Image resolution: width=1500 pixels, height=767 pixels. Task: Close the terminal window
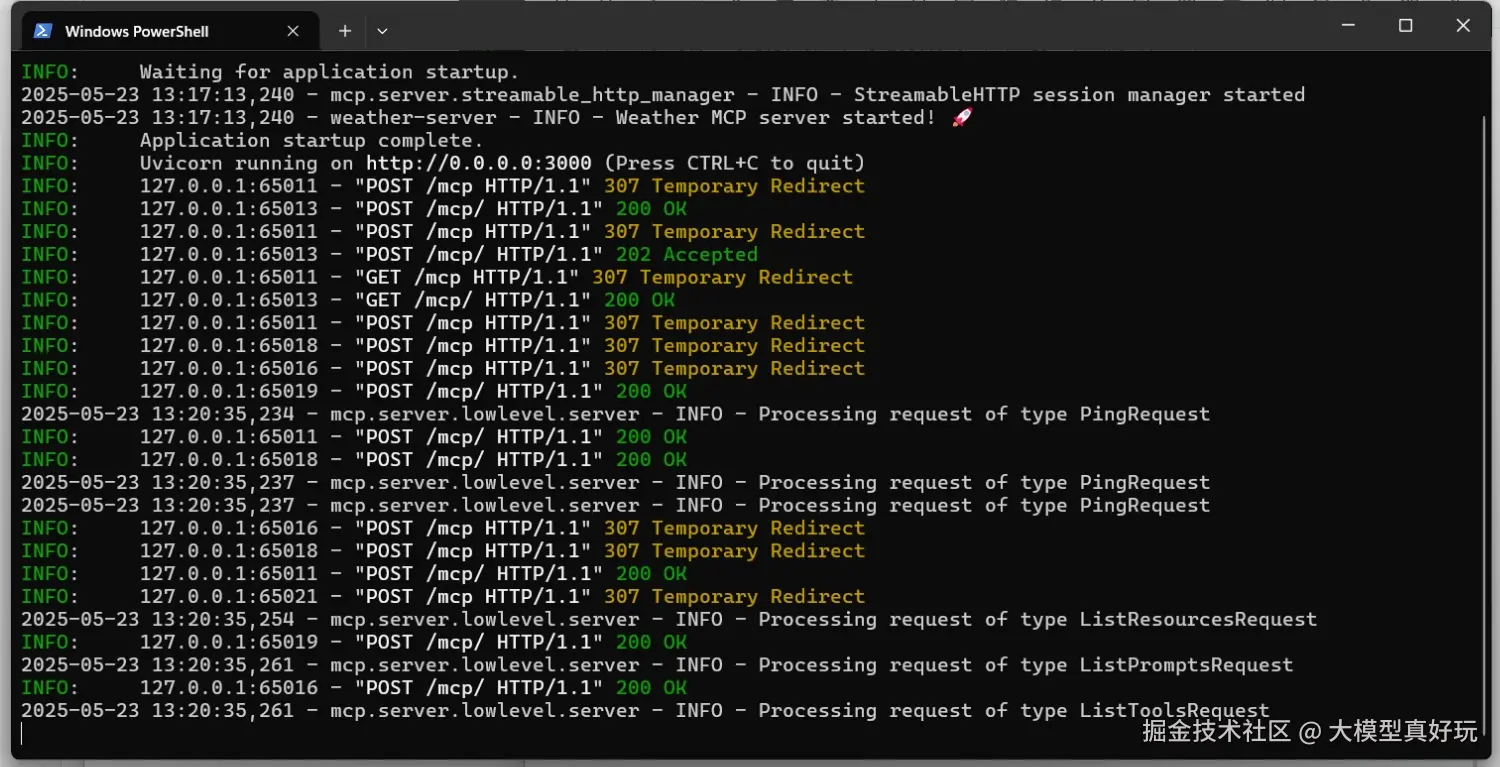click(x=1463, y=27)
